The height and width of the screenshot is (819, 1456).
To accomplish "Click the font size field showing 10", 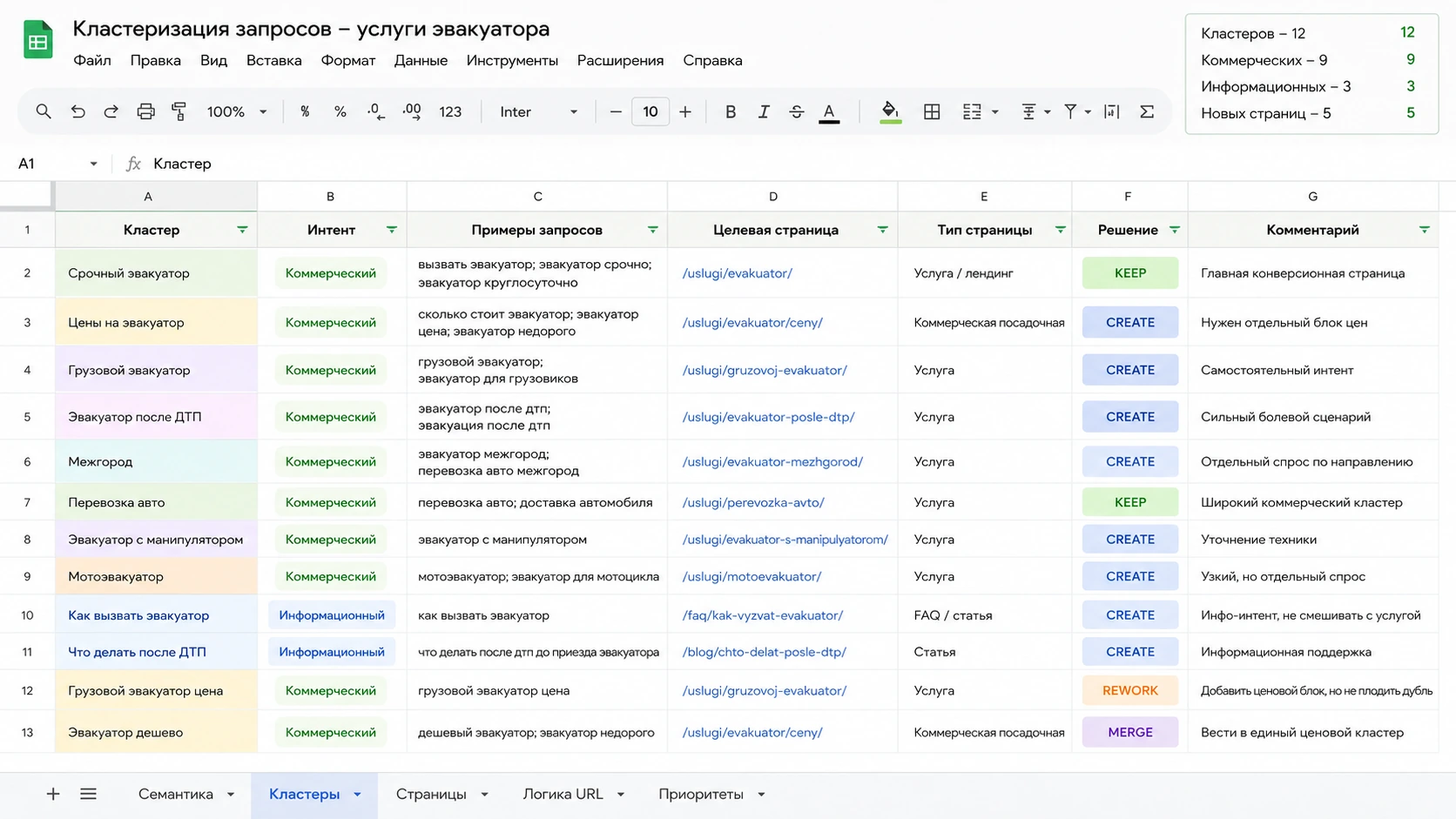I will coord(650,111).
